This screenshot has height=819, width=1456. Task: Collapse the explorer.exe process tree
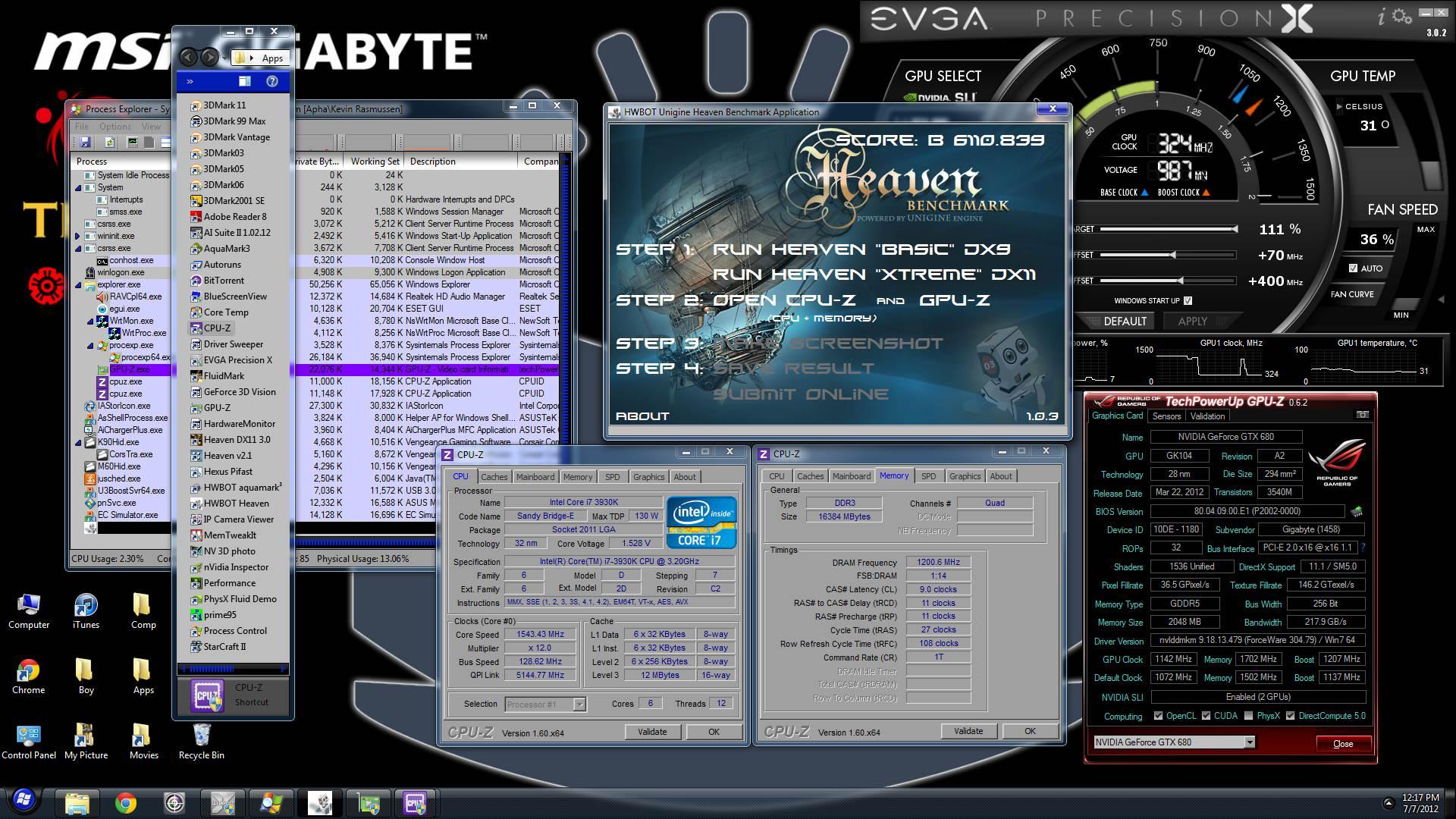[78, 285]
